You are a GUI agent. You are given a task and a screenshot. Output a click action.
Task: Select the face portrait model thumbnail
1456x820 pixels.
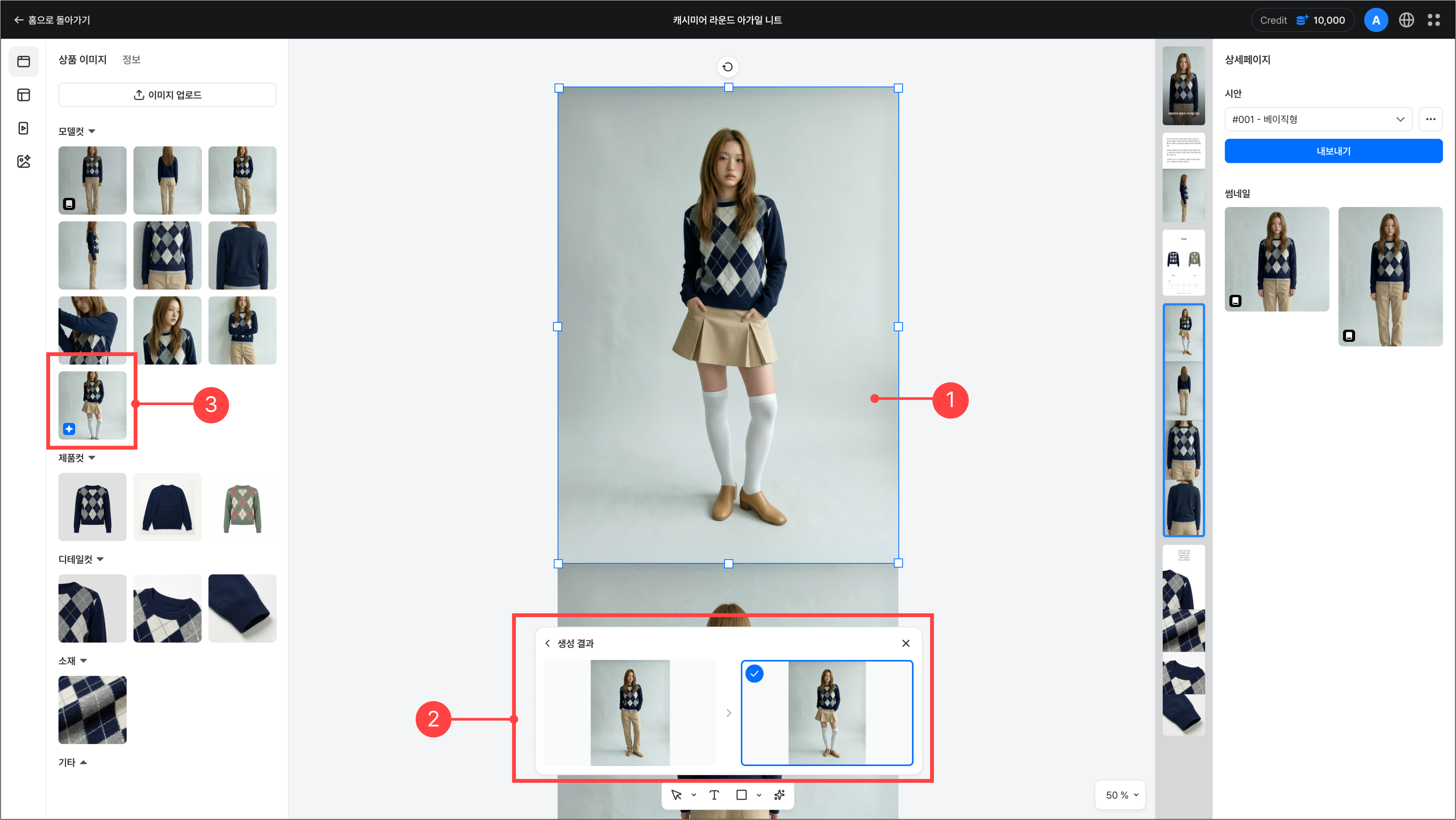pyautogui.click(x=167, y=331)
